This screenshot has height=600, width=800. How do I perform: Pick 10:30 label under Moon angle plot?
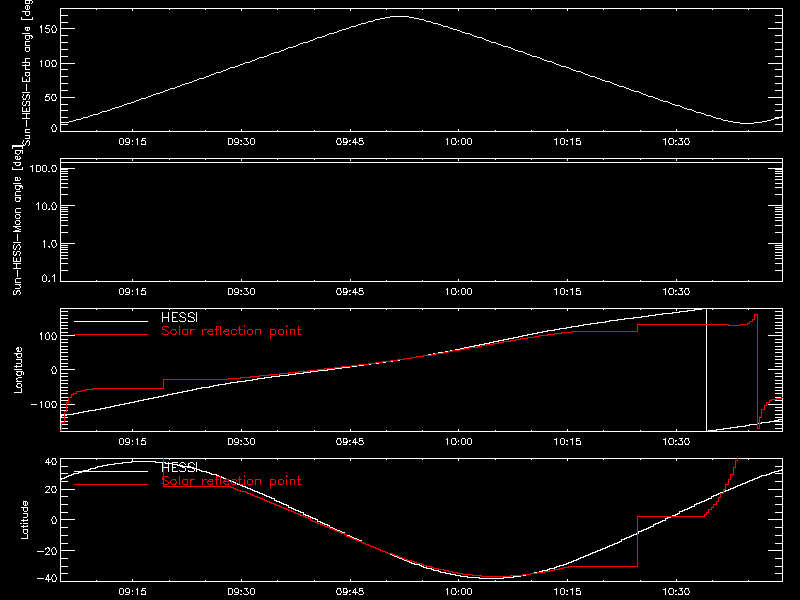pyautogui.click(x=676, y=291)
